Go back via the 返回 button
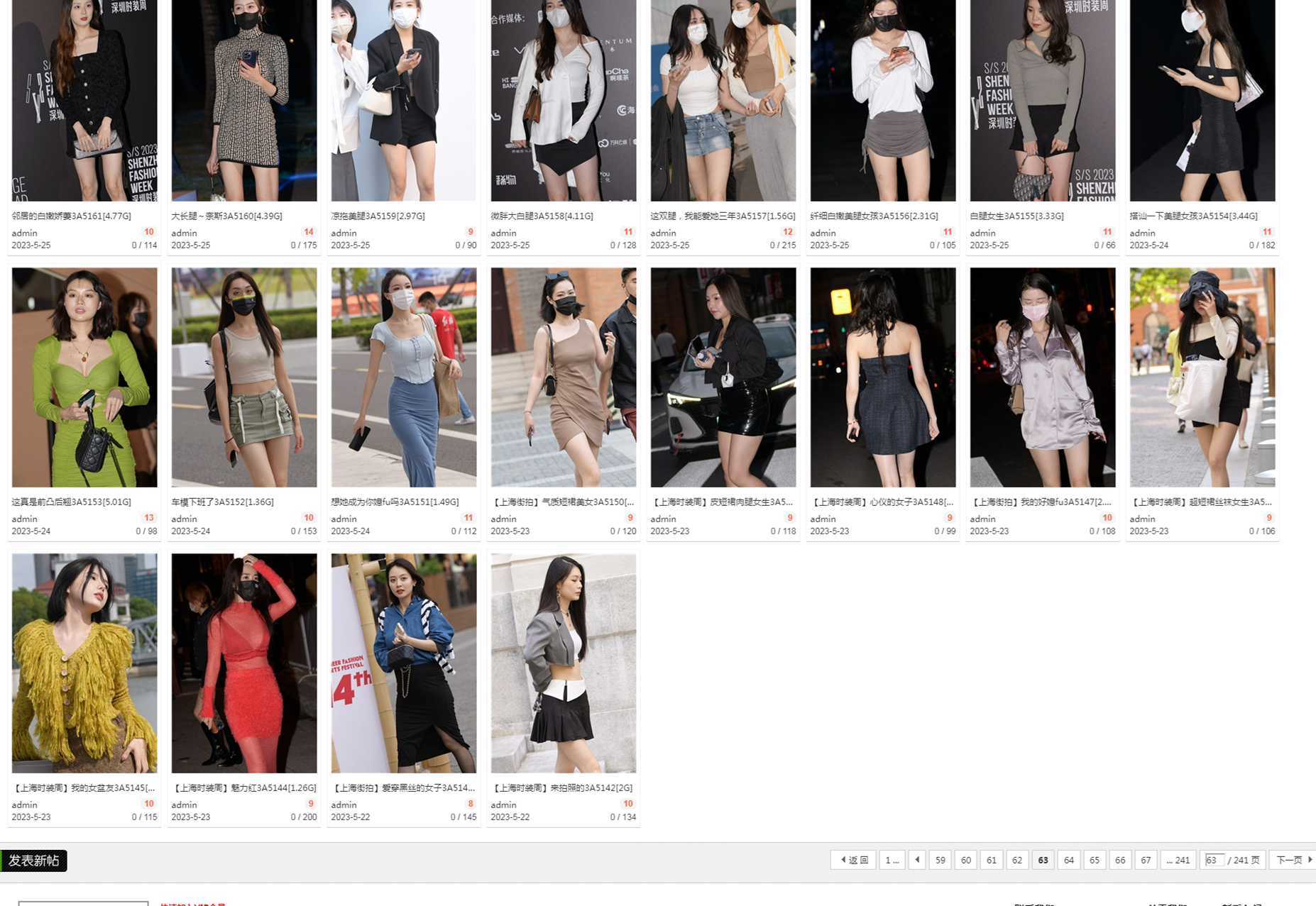1316x906 pixels. click(853, 860)
